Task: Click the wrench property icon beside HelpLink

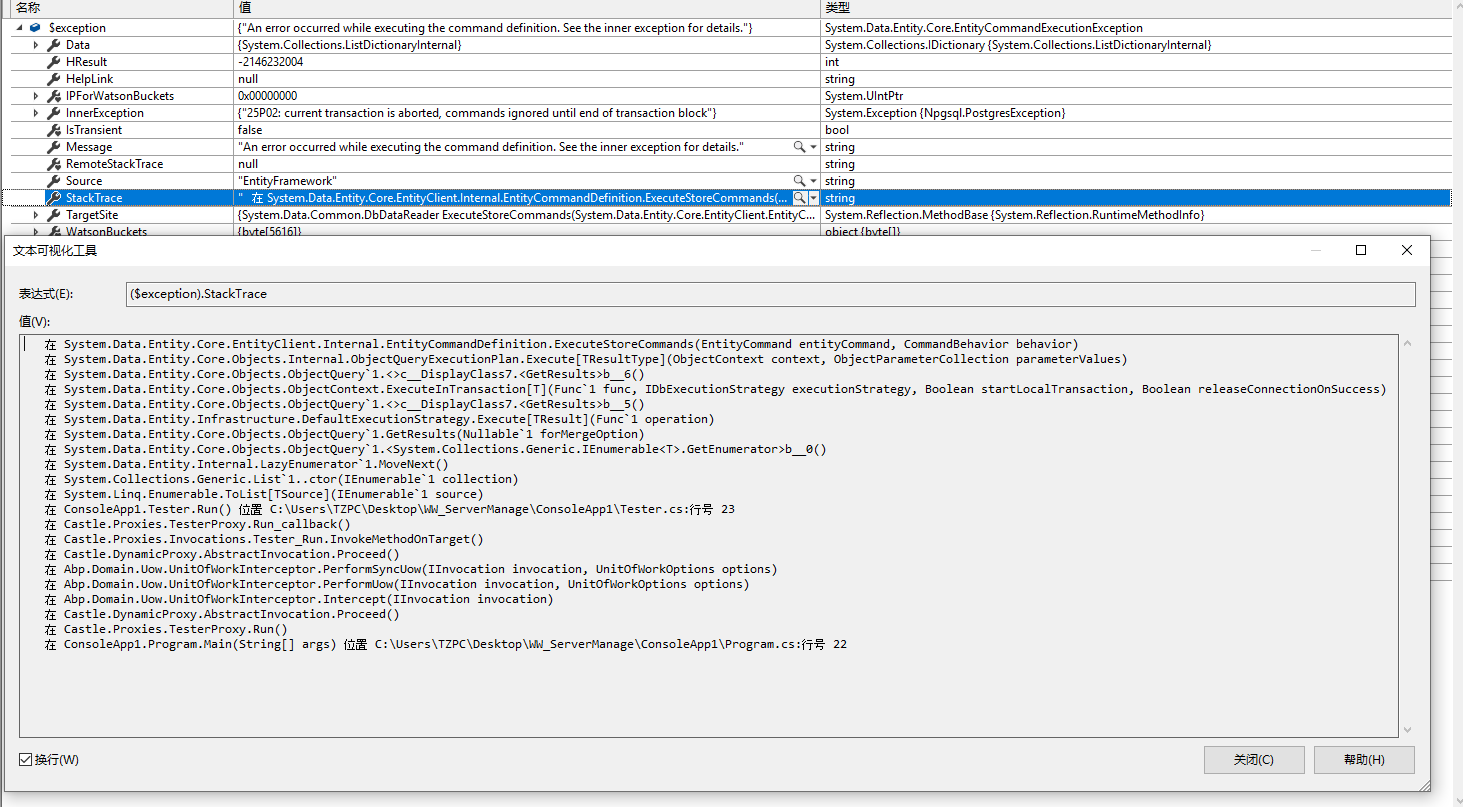Action: point(53,78)
